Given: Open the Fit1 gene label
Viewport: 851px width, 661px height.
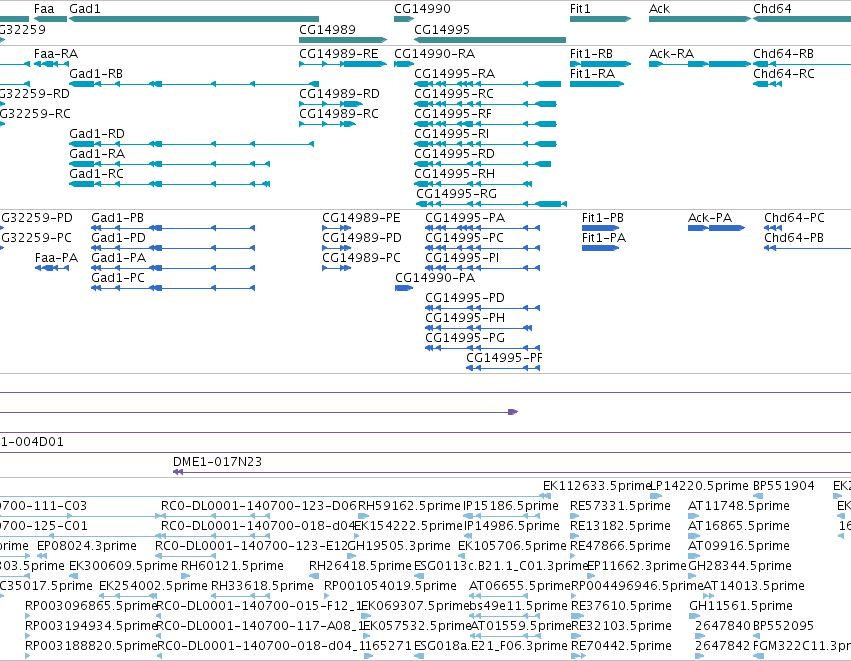Looking at the screenshot, I should [580, 9].
